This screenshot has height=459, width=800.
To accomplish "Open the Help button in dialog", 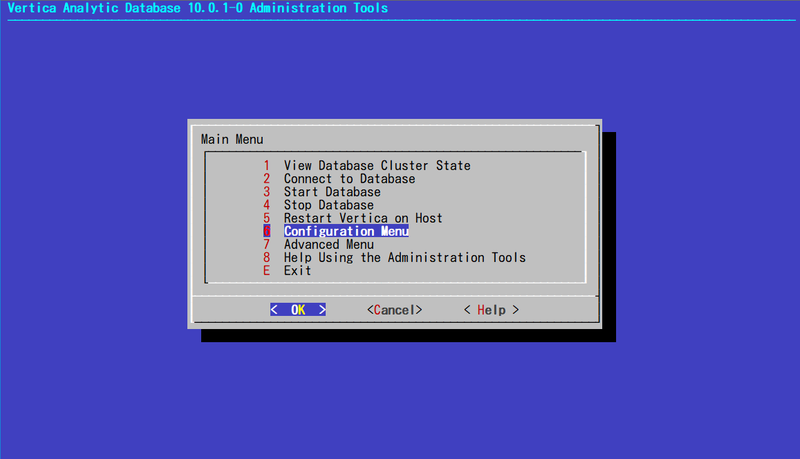I will coord(491,310).
